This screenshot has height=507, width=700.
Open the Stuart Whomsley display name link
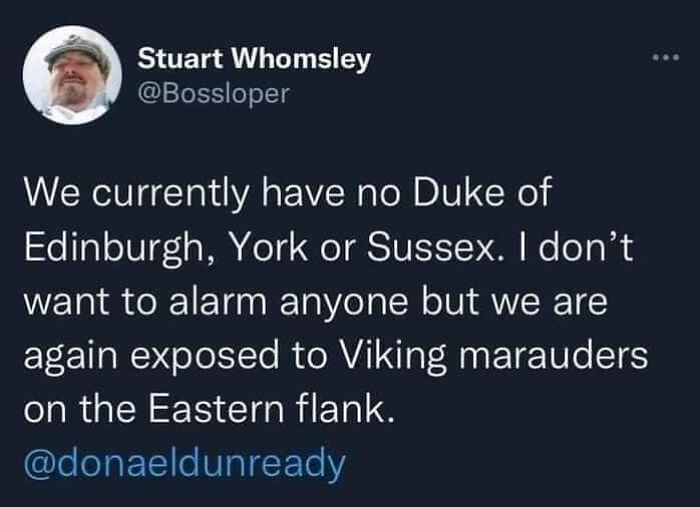coord(253,59)
